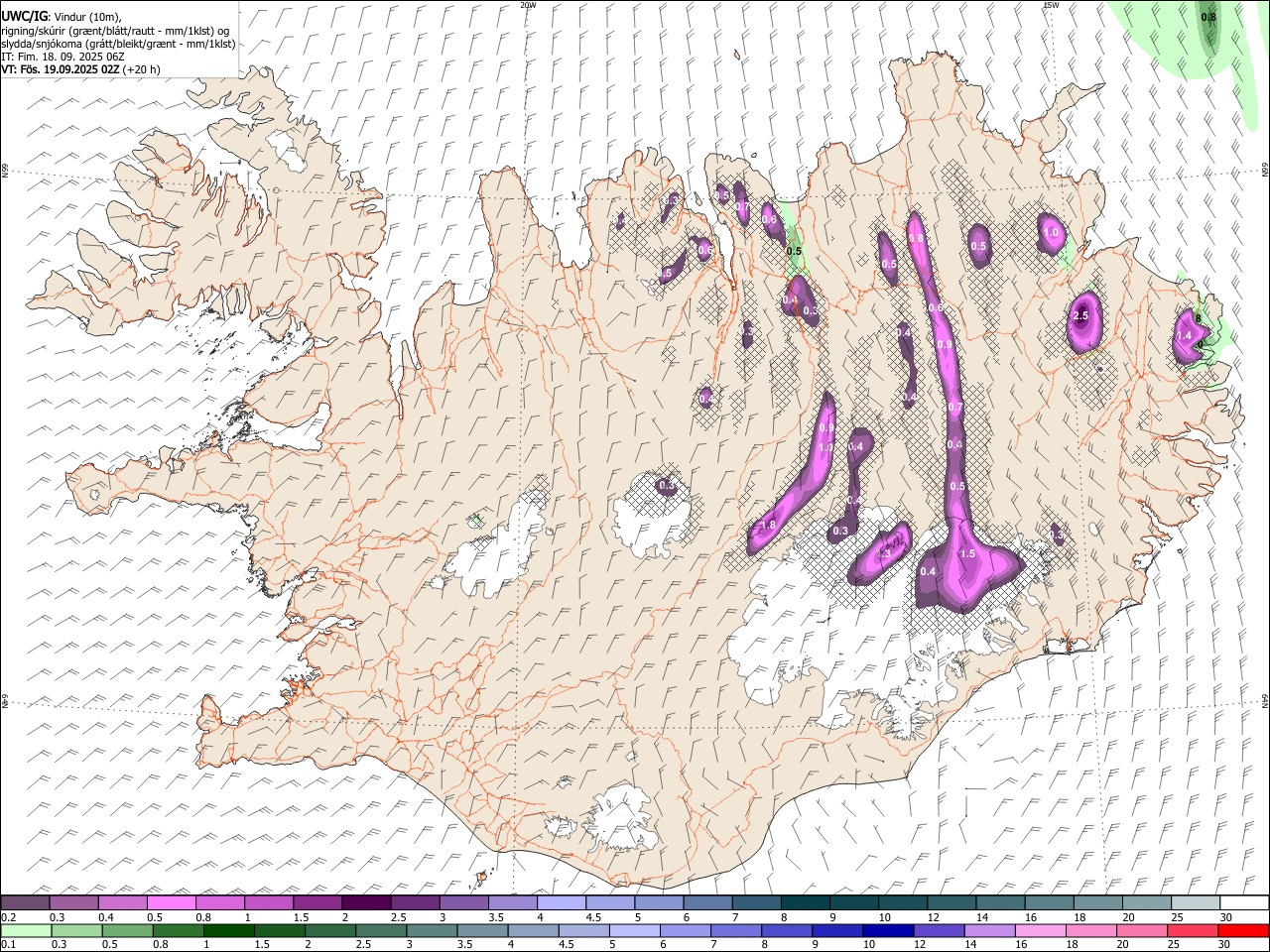Select the top-row legend swatch labeled 18
1270x952 pixels.
[x=1098, y=903]
